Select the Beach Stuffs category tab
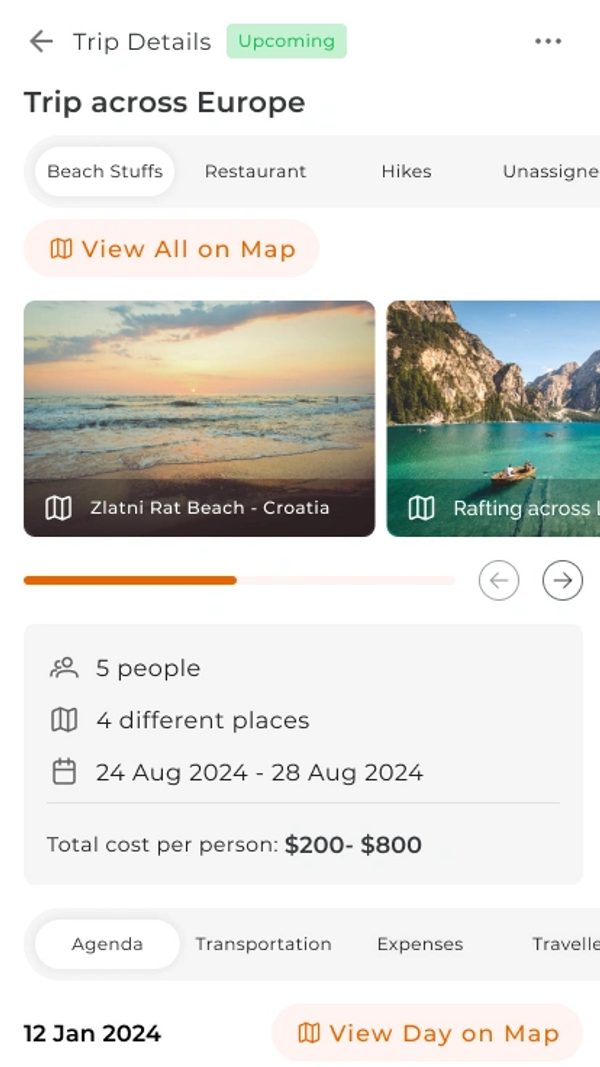 click(105, 171)
